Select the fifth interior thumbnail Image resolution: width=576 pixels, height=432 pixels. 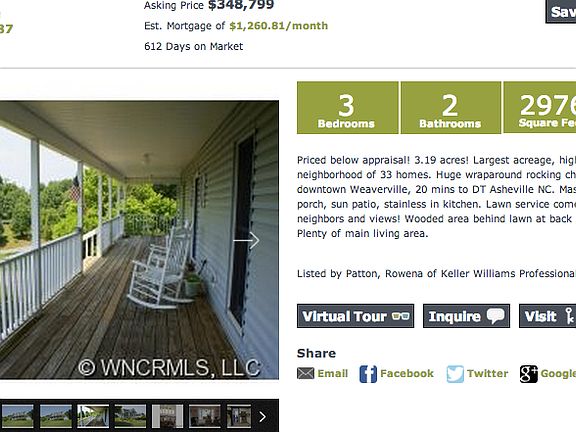pos(168,416)
